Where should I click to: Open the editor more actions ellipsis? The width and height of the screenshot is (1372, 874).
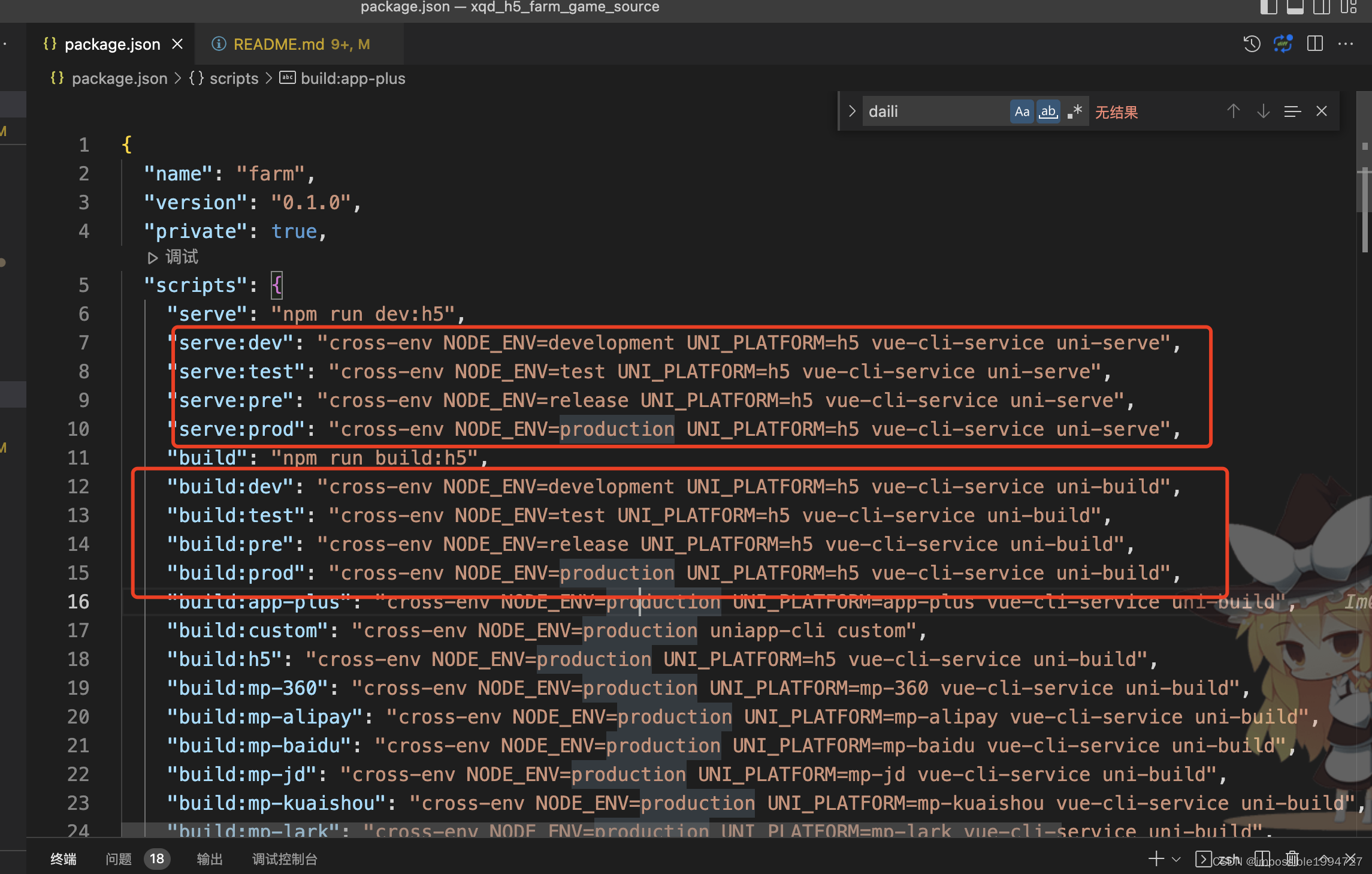coord(1346,44)
